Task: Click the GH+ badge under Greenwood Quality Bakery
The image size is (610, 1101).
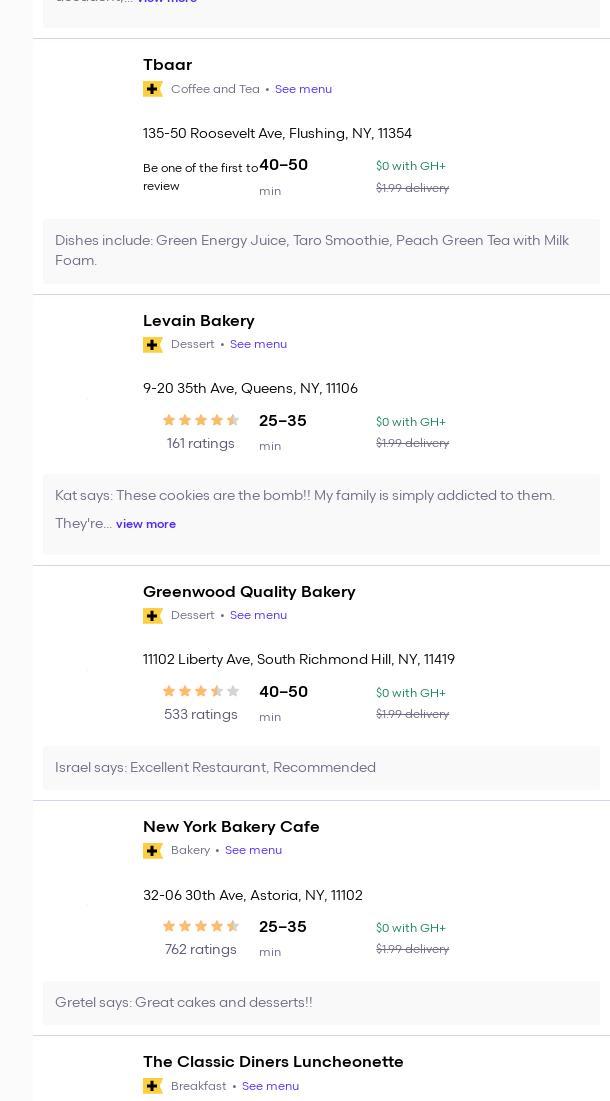Action: [x=153, y=616]
